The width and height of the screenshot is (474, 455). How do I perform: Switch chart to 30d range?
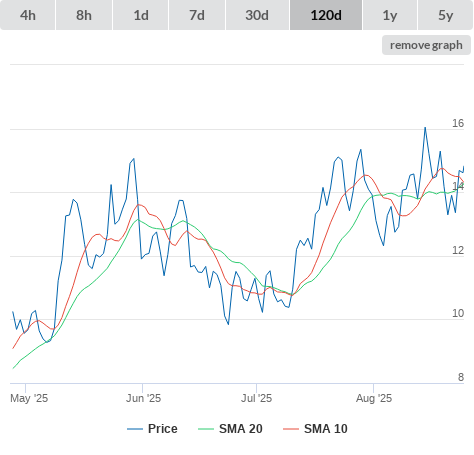coord(257,15)
